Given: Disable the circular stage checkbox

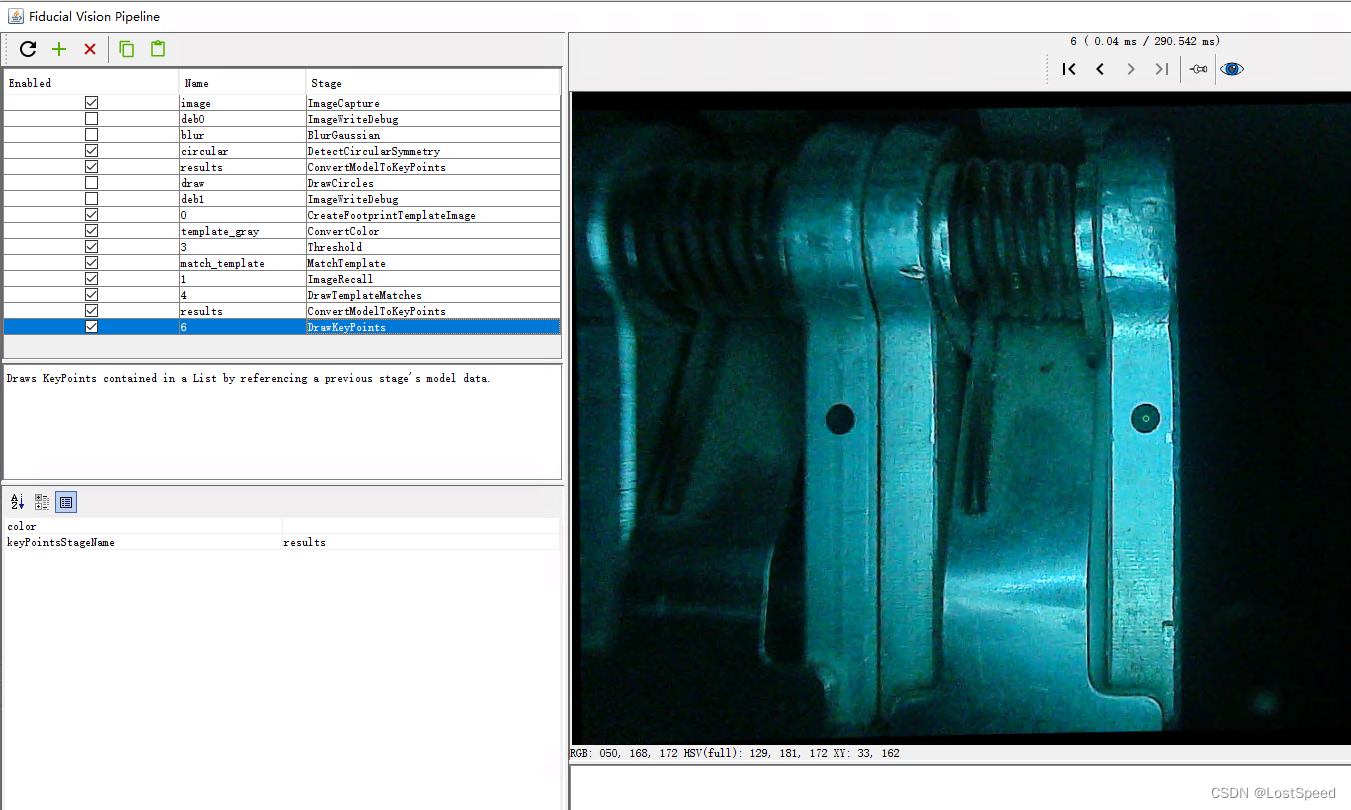Looking at the screenshot, I should coord(92,151).
